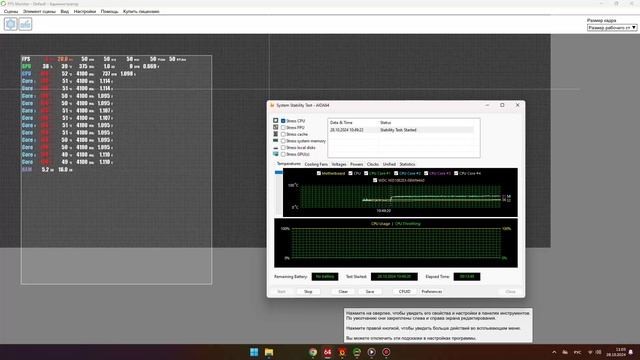Enable the Stress system memory checkbox
The width and height of the screenshot is (640, 360).
tap(283, 141)
